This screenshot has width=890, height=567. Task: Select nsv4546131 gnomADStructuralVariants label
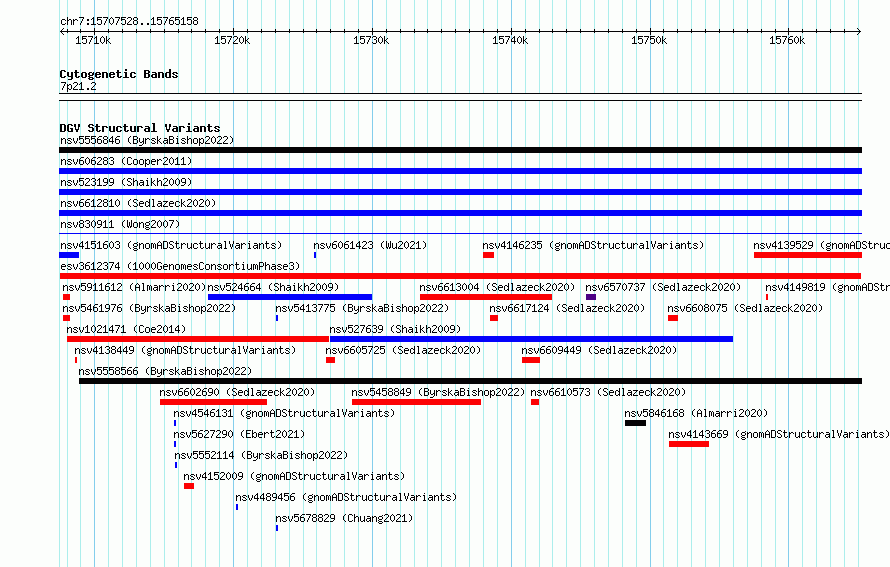(284, 413)
